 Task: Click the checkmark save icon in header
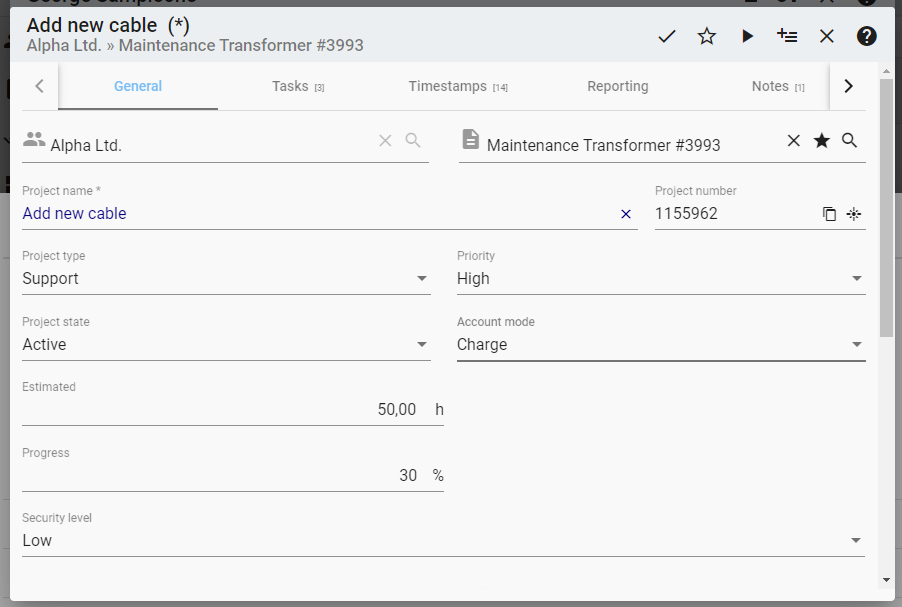(x=667, y=36)
